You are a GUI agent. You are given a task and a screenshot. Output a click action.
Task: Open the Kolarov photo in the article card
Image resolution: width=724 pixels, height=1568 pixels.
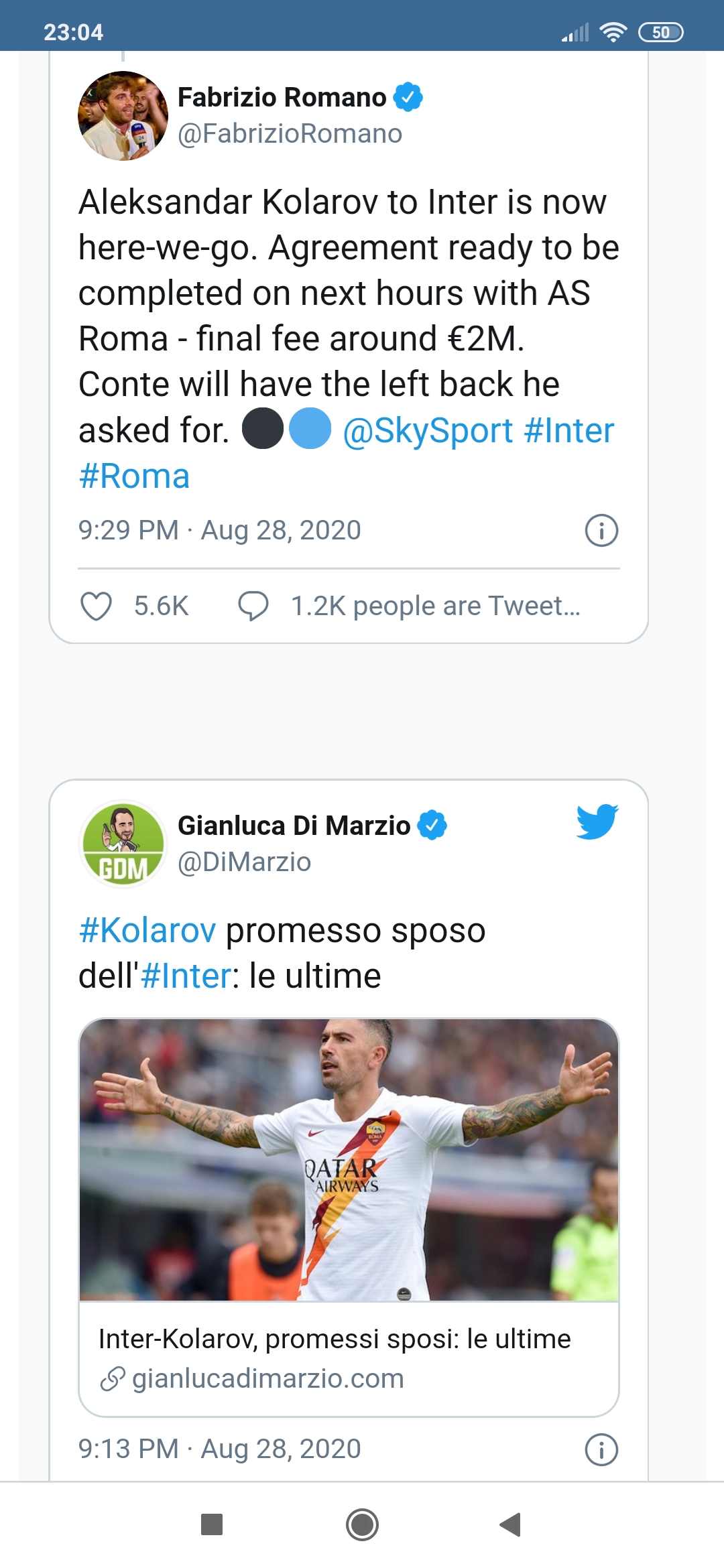click(349, 1159)
